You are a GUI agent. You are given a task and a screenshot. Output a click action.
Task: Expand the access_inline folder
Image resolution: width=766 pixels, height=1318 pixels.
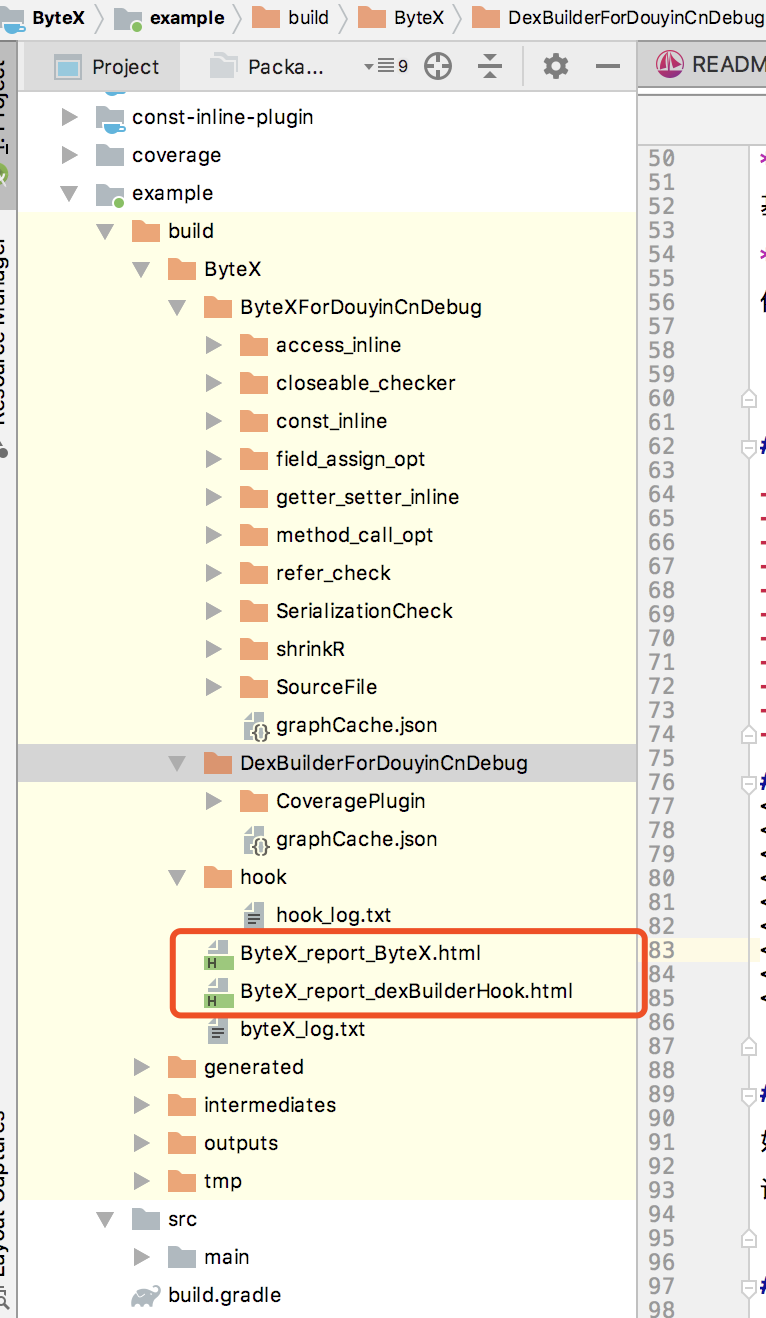[x=213, y=346]
